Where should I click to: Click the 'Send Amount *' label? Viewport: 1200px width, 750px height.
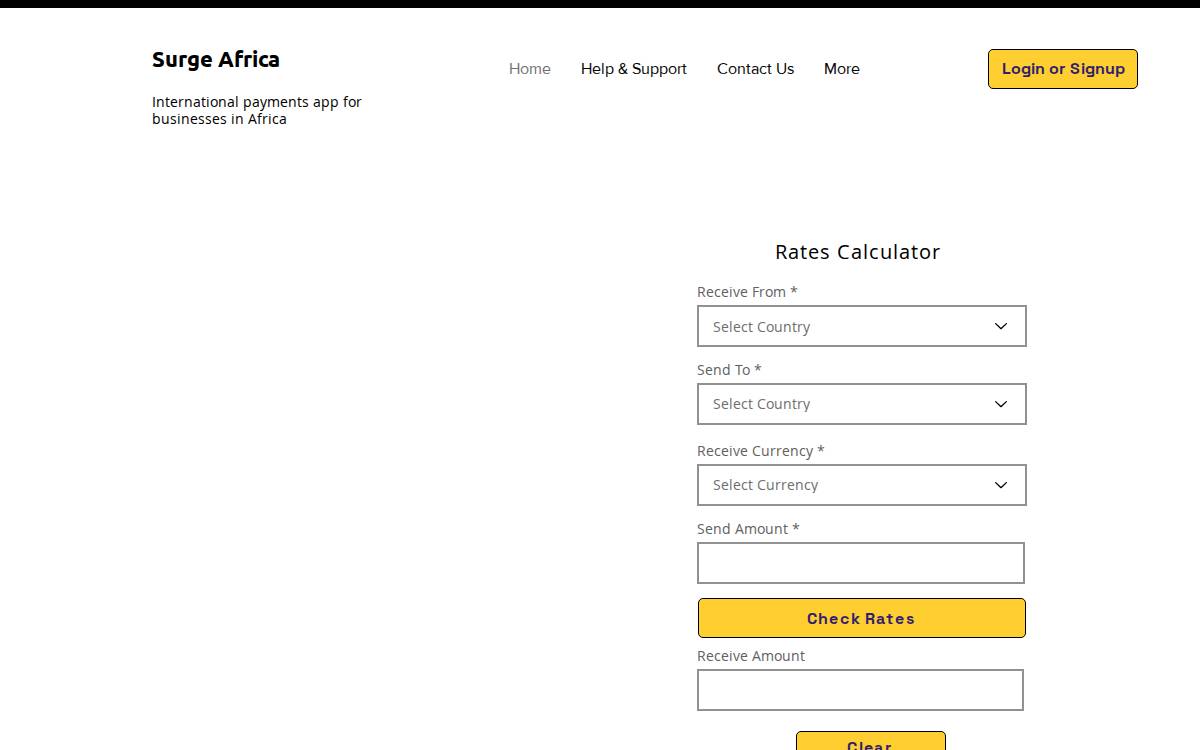[748, 529]
